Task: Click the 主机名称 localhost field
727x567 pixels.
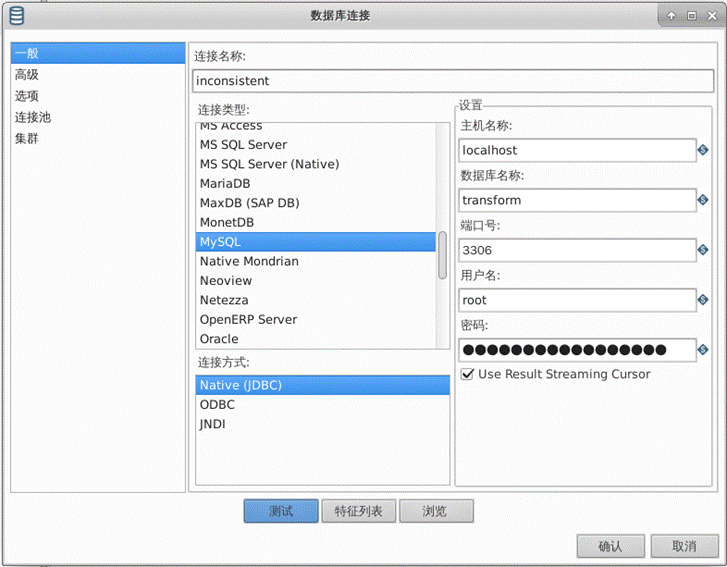Action: point(577,150)
